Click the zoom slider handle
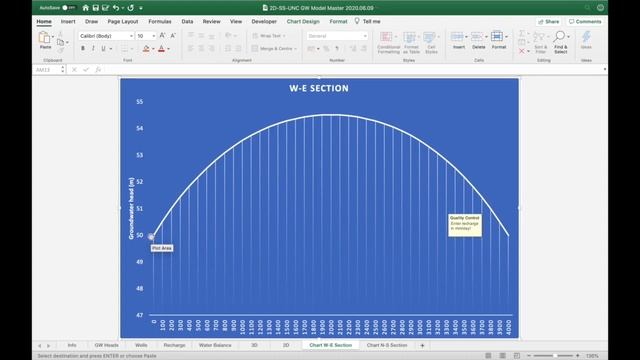 tap(555, 356)
